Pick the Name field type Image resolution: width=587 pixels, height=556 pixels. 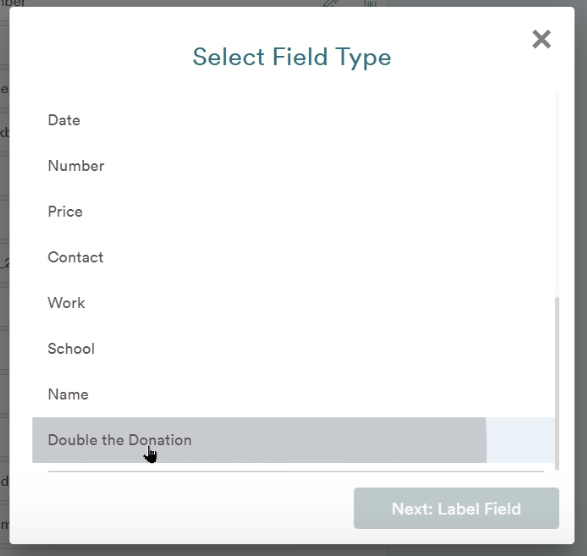pyautogui.click(x=294, y=394)
